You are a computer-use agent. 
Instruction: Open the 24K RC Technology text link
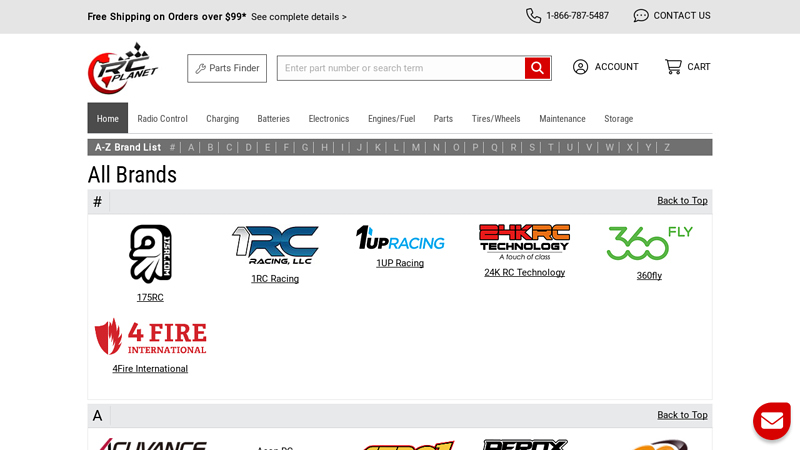(x=524, y=272)
